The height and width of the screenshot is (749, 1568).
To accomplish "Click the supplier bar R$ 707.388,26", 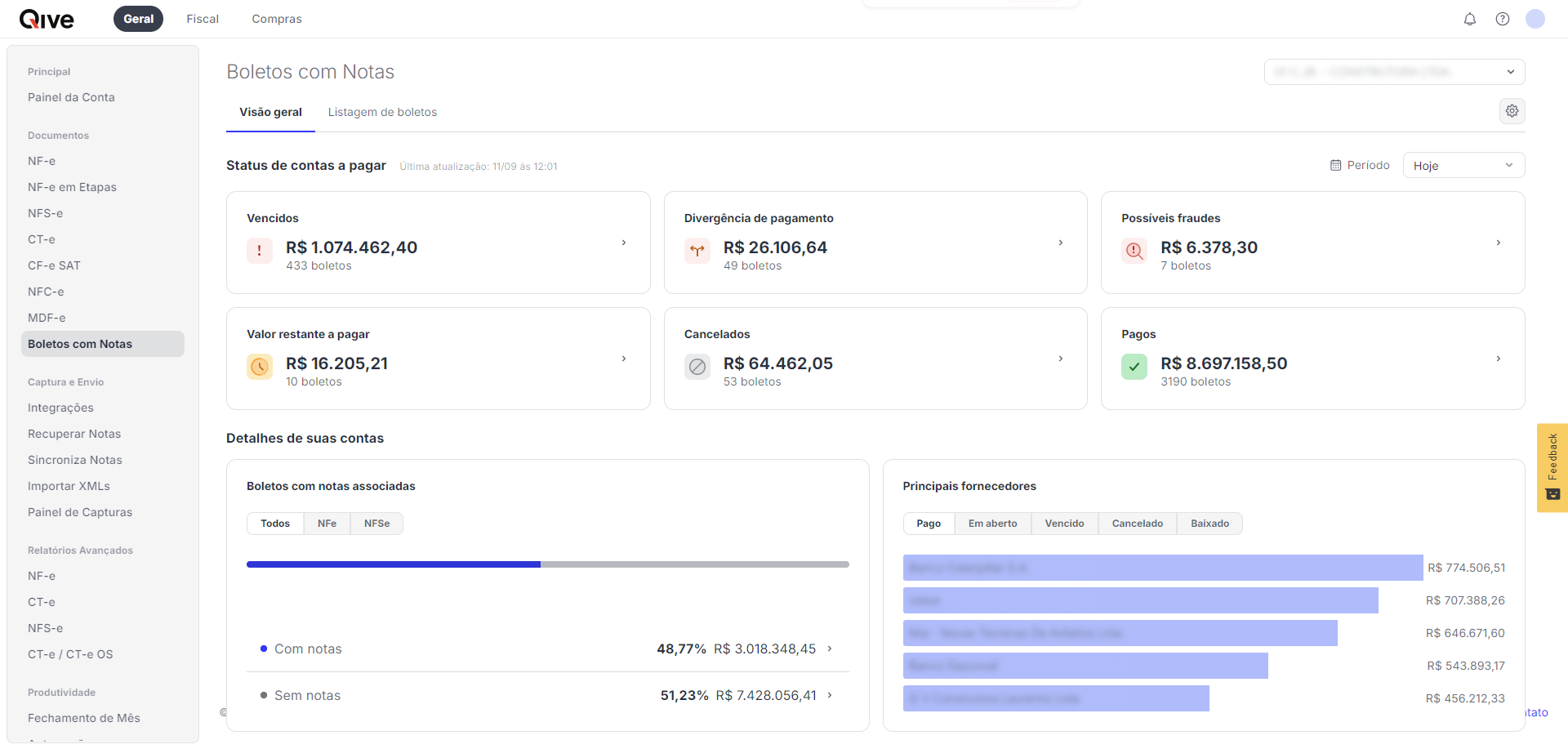I will click(1141, 600).
